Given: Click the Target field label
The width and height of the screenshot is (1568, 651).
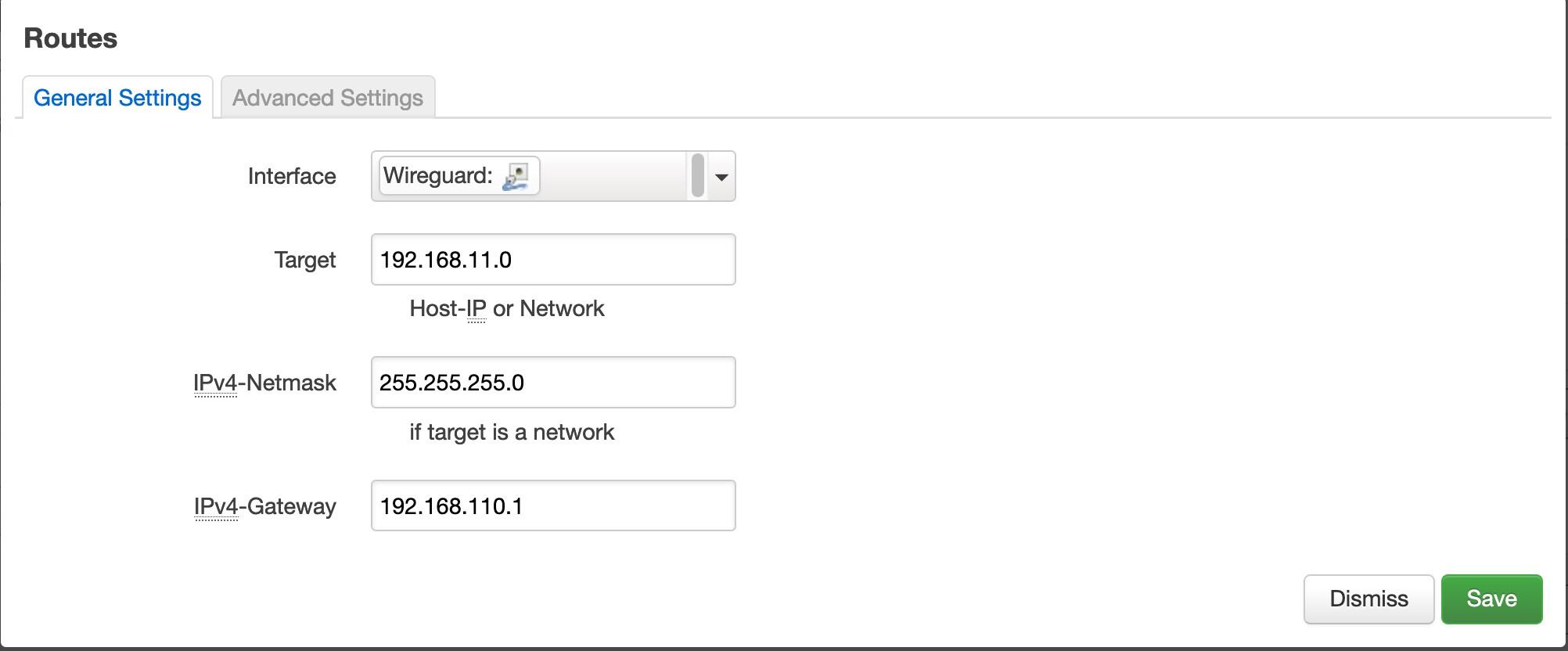Looking at the screenshot, I should (x=304, y=260).
